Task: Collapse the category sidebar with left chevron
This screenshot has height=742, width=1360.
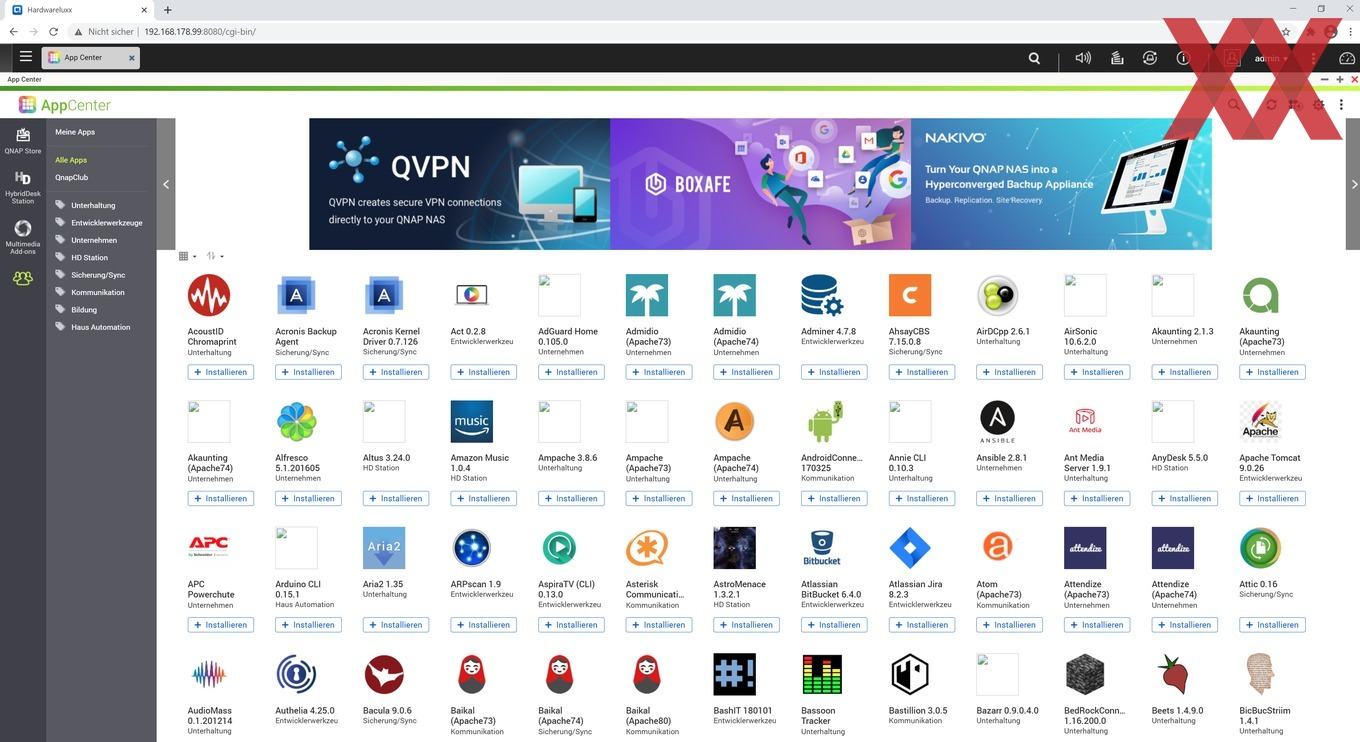Action: (x=166, y=184)
